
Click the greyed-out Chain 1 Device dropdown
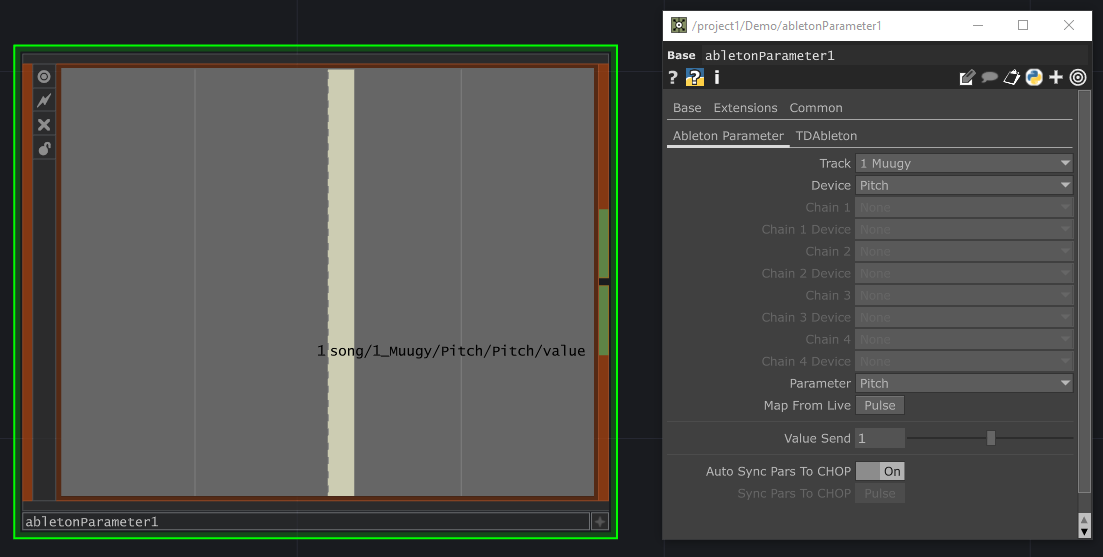pyautogui.click(x=964, y=229)
